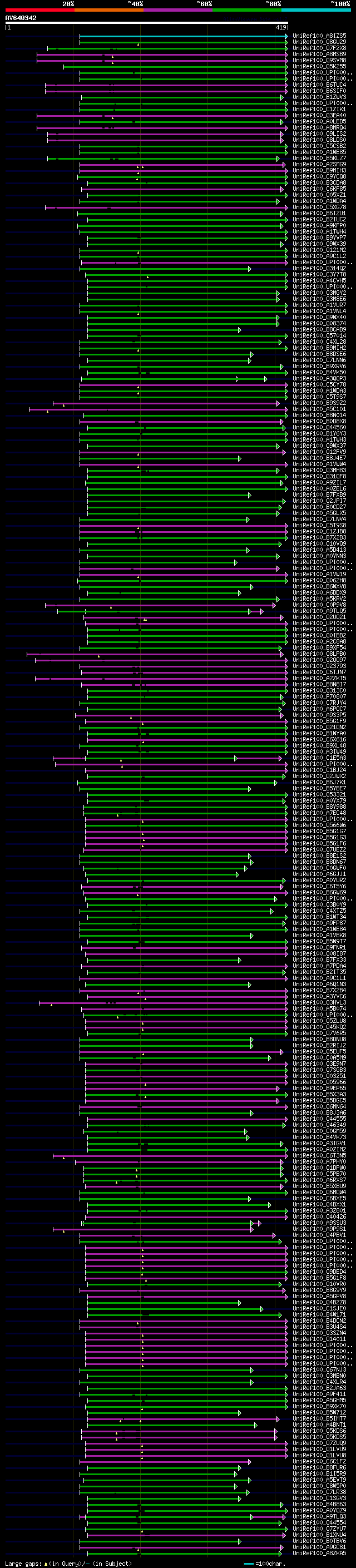The height and width of the screenshot is (1568, 356).
Task: Open hit UniRef100_B1WYA0
Action: point(319,734)
